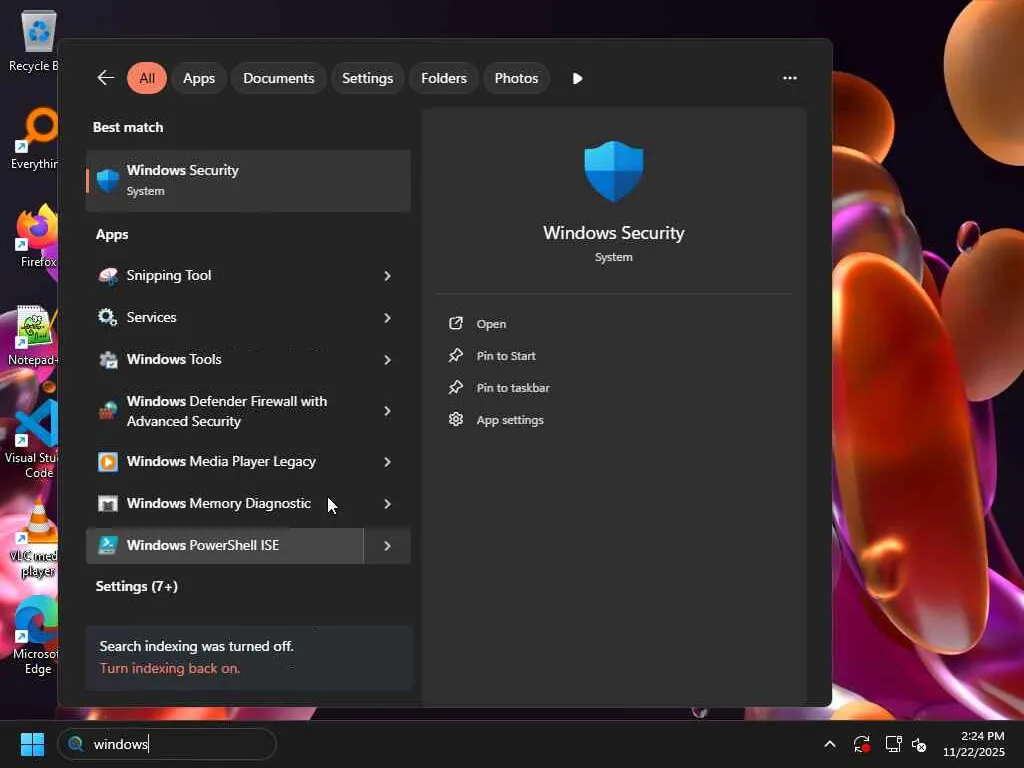Viewport: 1024px width, 768px height.
Task: Click the pin icon beside Pin to taskbar
Action: pyautogui.click(x=456, y=387)
